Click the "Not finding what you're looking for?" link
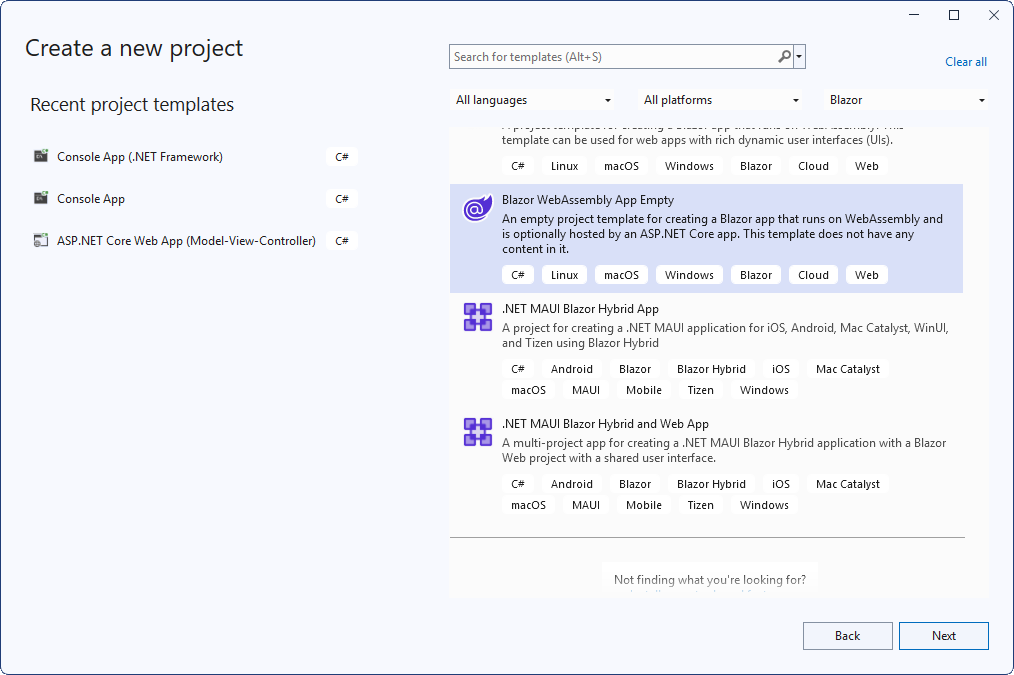Viewport: 1014px width, 675px height. tap(710, 578)
